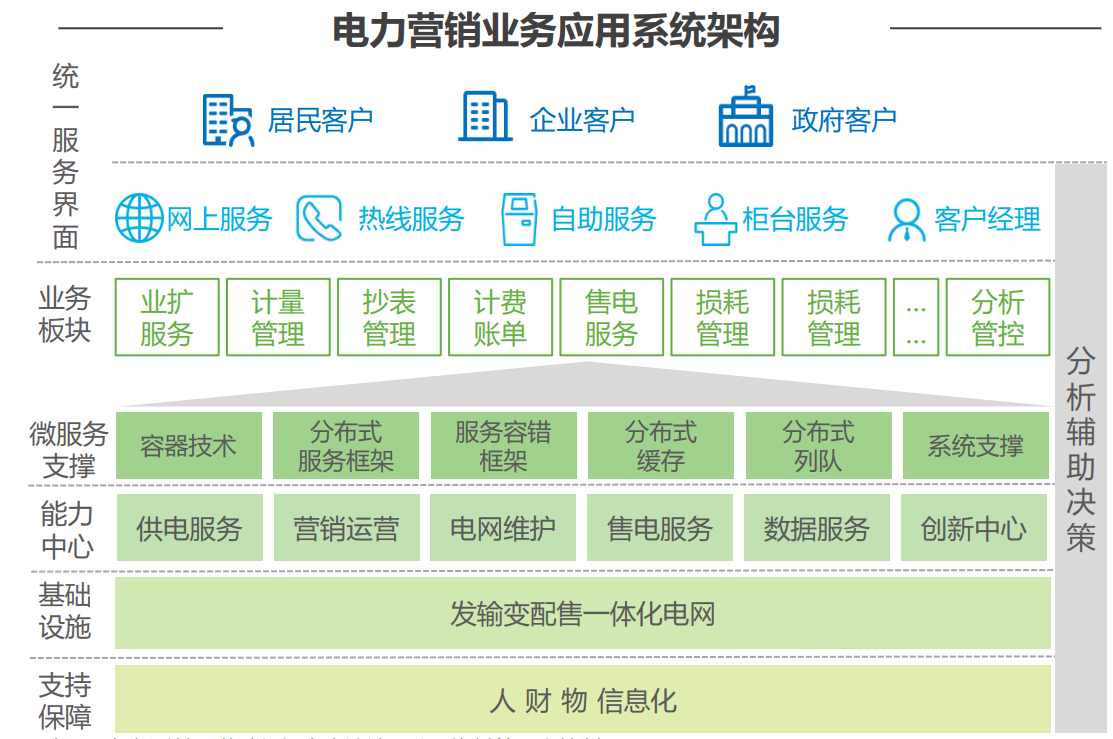The image size is (1113, 739).
Task: Click the 业扩服务 business block
Action: pyautogui.click(x=167, y=317)
